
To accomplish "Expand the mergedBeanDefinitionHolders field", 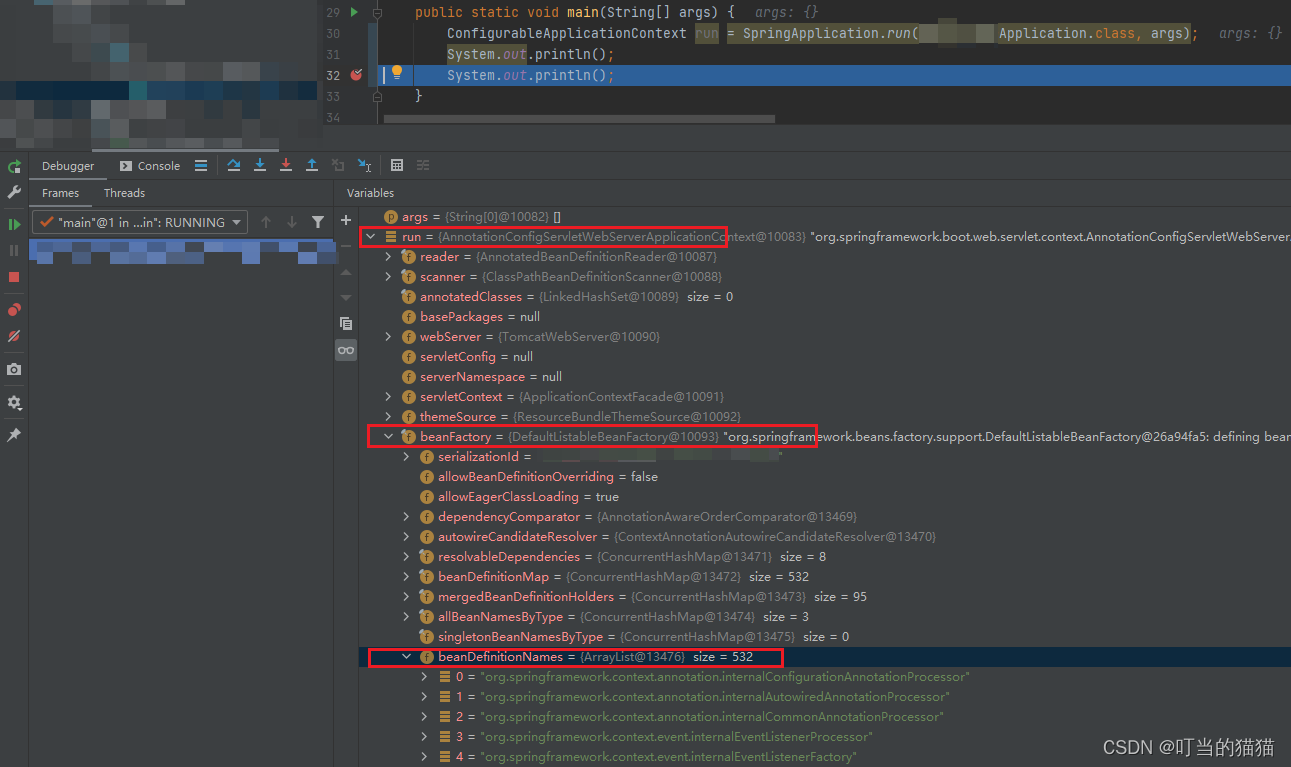I will [x=407, y=597].
